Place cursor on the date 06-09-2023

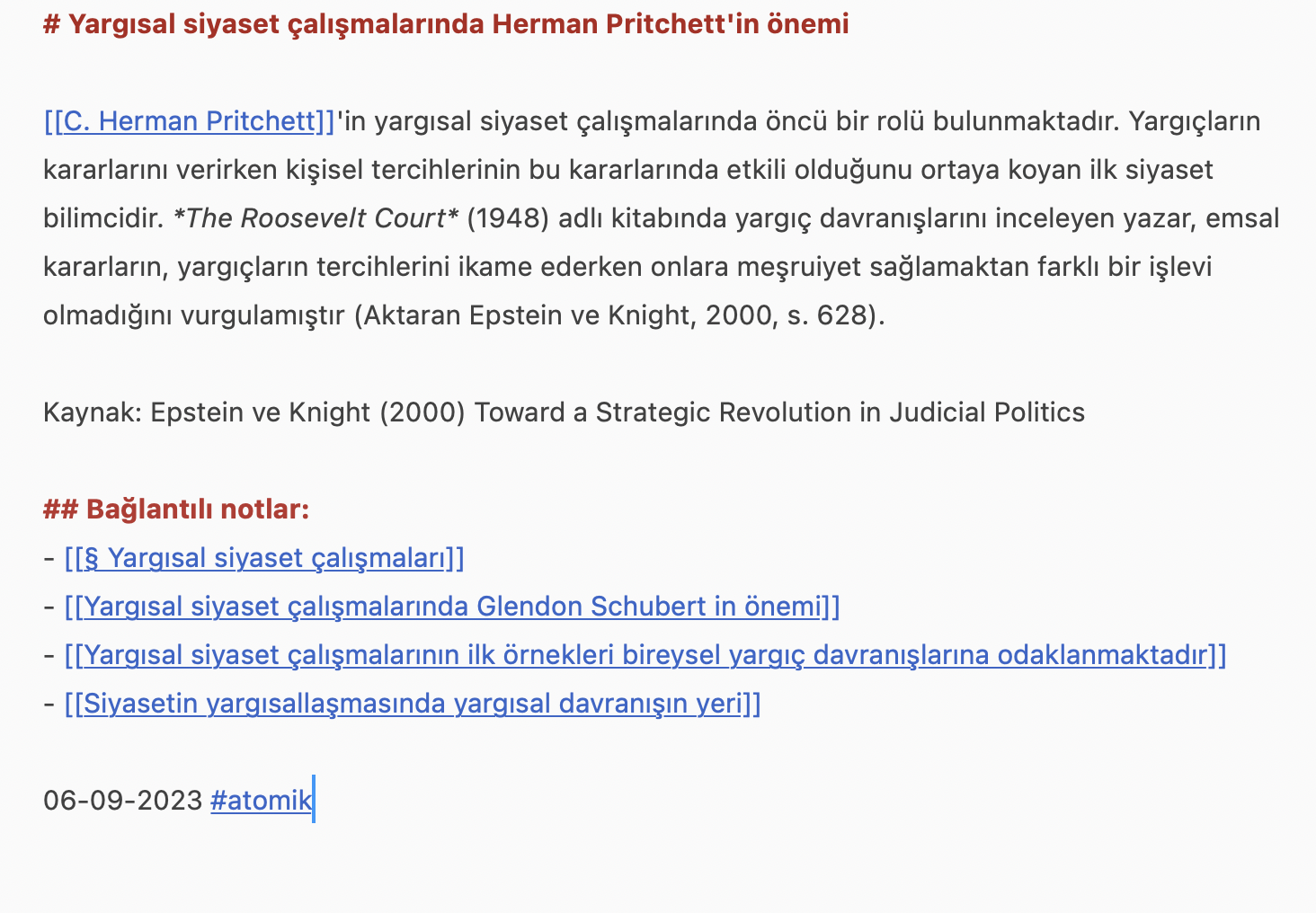pos(122,800)
